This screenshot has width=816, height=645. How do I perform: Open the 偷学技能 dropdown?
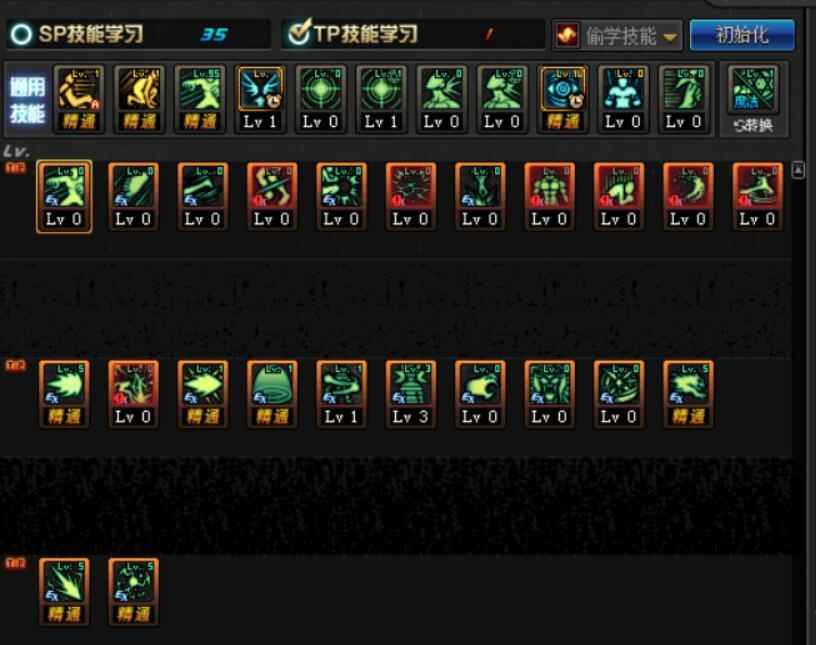coord(617,36)
